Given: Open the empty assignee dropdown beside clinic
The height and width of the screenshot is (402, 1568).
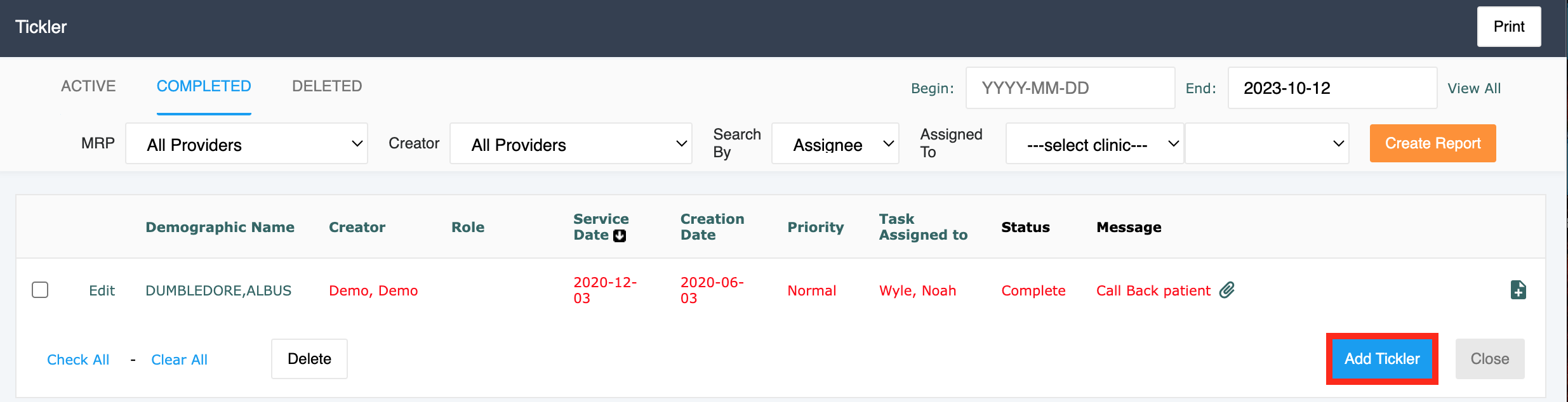Looking at the screenshot, I should pos(1266,144).
